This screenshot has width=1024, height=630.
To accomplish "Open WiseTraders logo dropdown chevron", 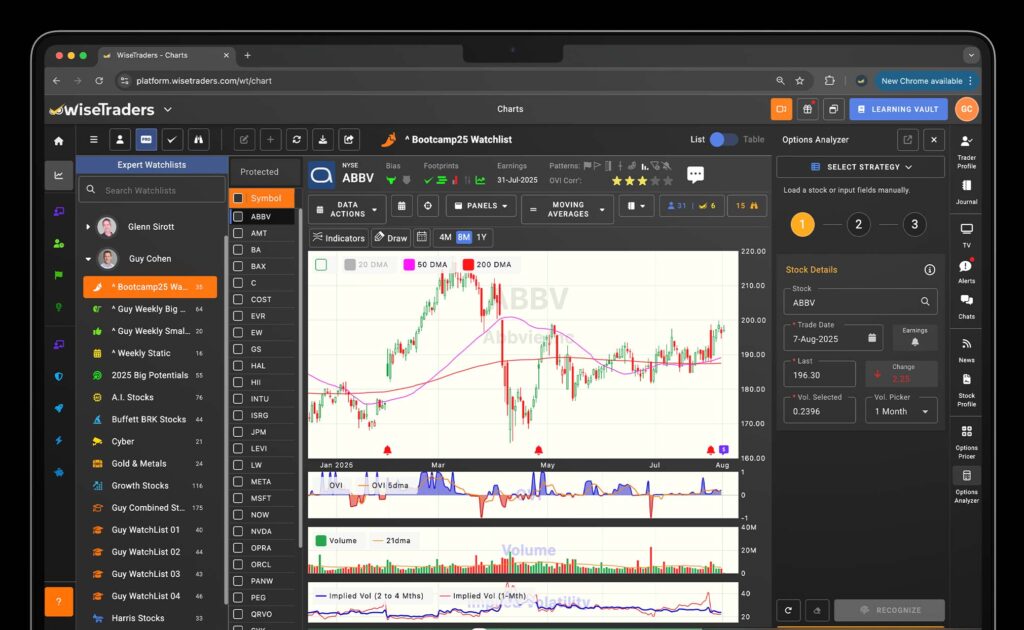I will point(168,110).
